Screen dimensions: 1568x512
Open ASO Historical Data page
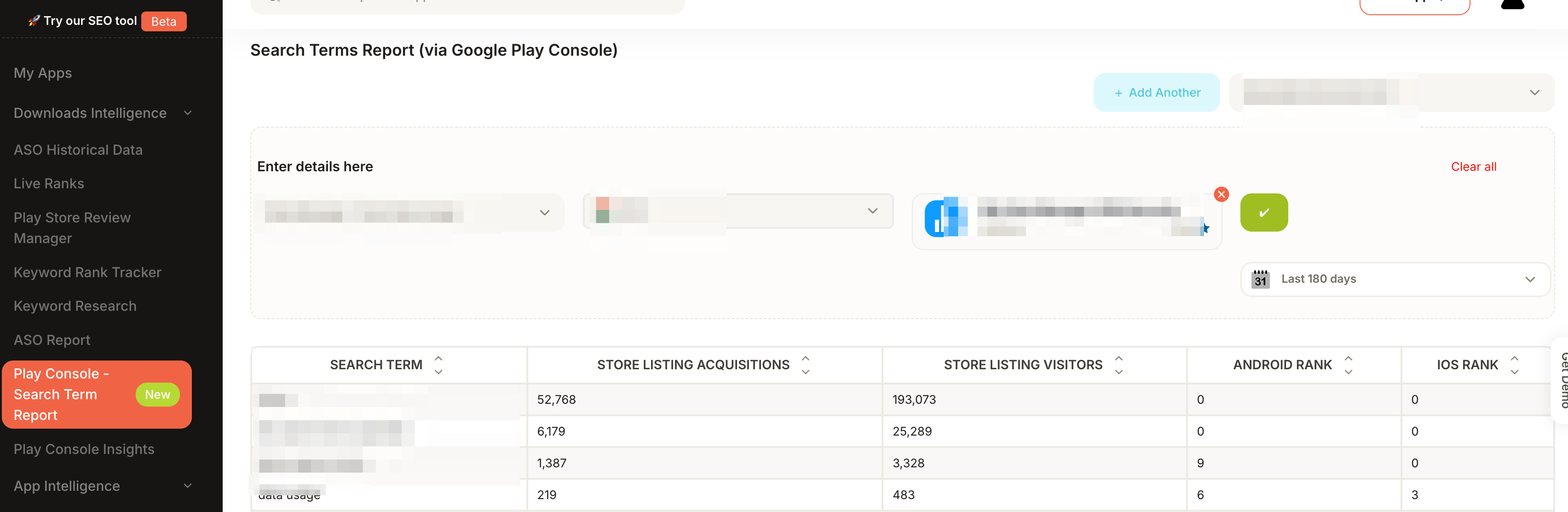78,150
